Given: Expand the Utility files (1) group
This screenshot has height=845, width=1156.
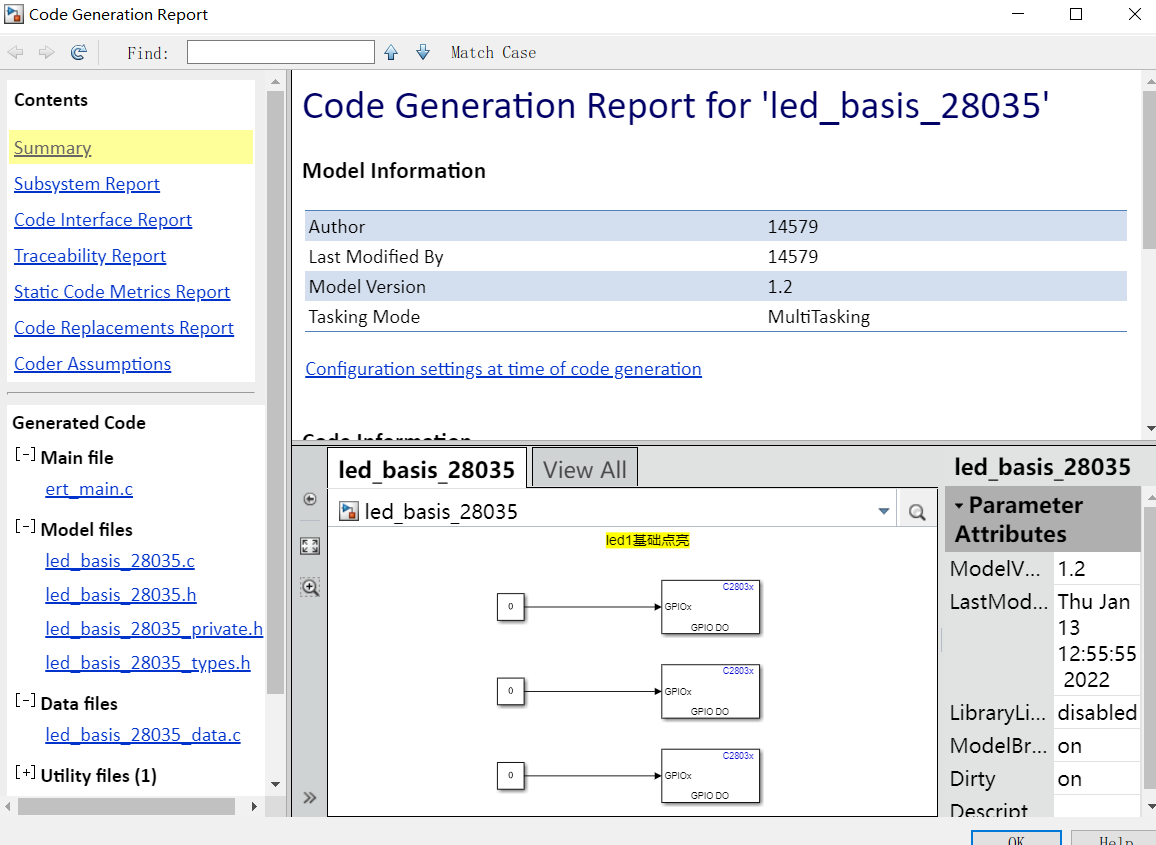Looking at the screenshot, I should 24,773.
